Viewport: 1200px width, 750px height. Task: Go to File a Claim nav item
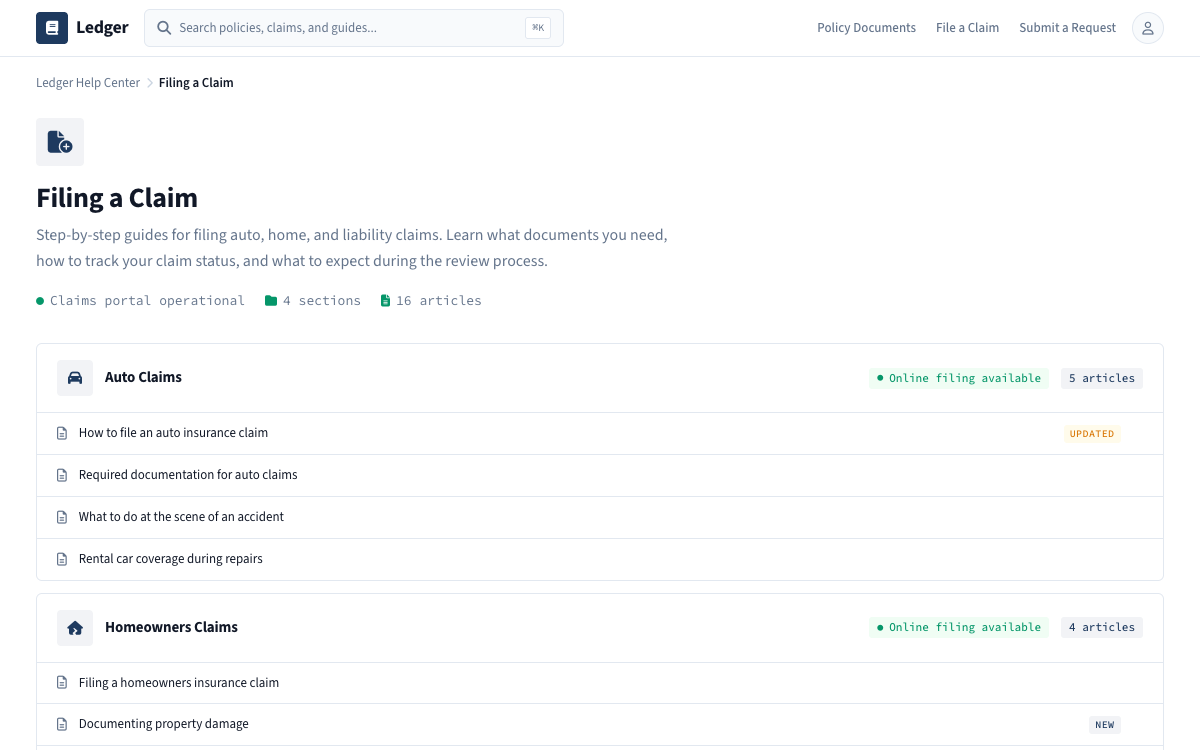click(x=967, y=28)
